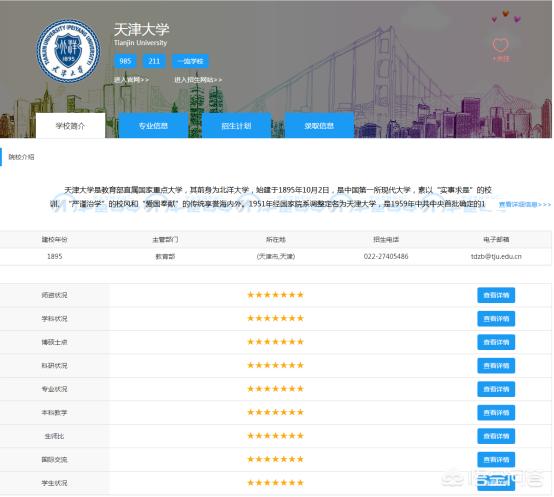Switch to the 专业信息 tab
The width and height of the screenshot is (554, 497).
click(153, 126)
